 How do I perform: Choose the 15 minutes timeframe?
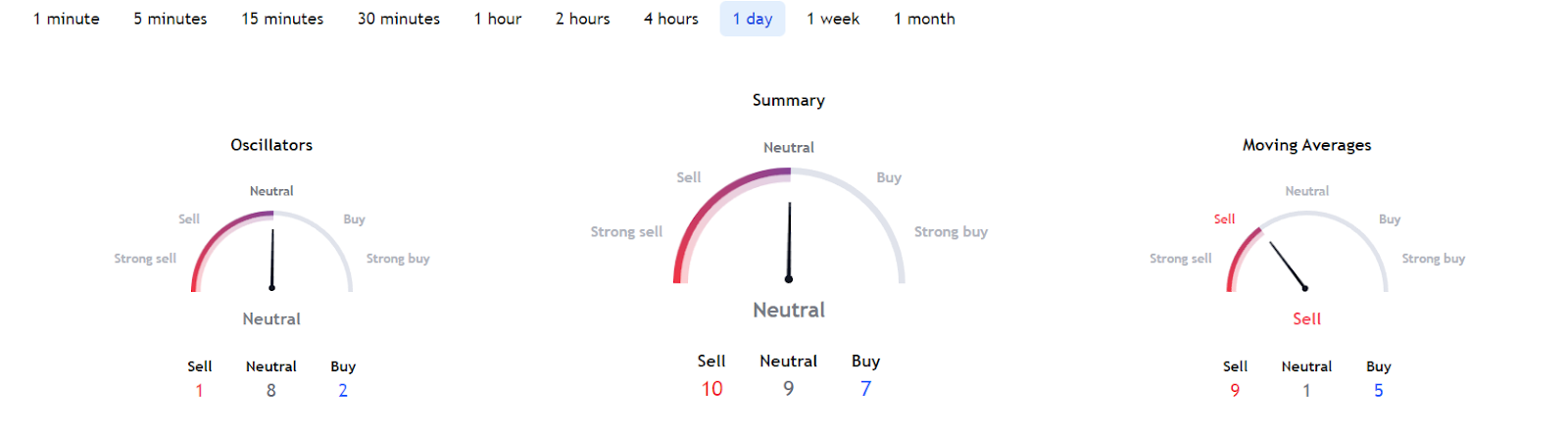(282, 19)
